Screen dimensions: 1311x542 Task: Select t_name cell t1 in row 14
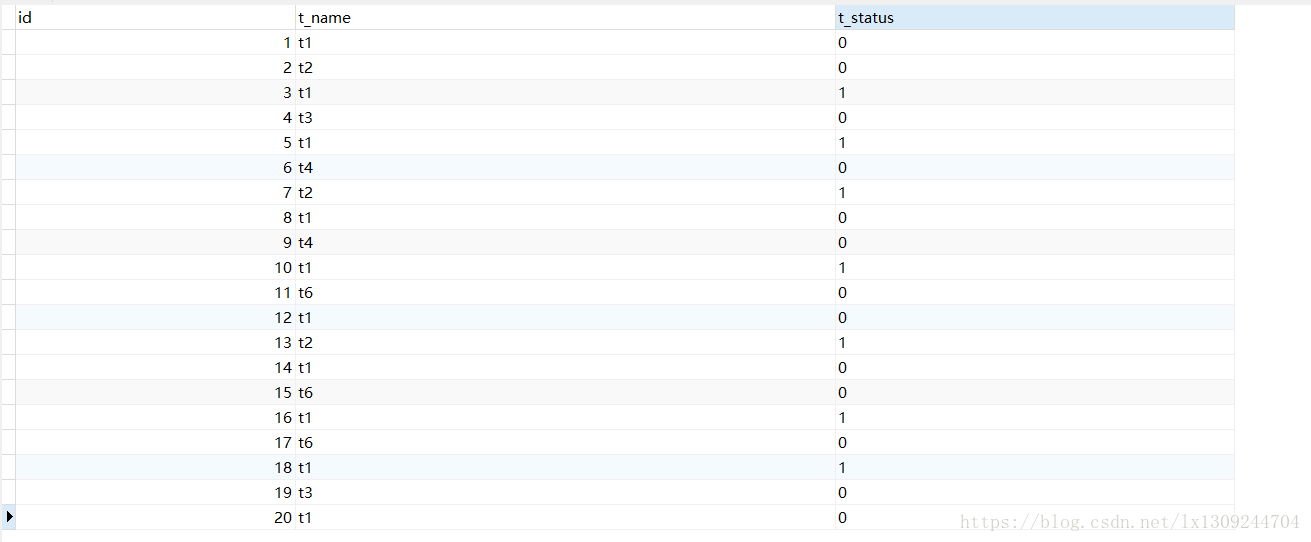click(x=565, y=368)
